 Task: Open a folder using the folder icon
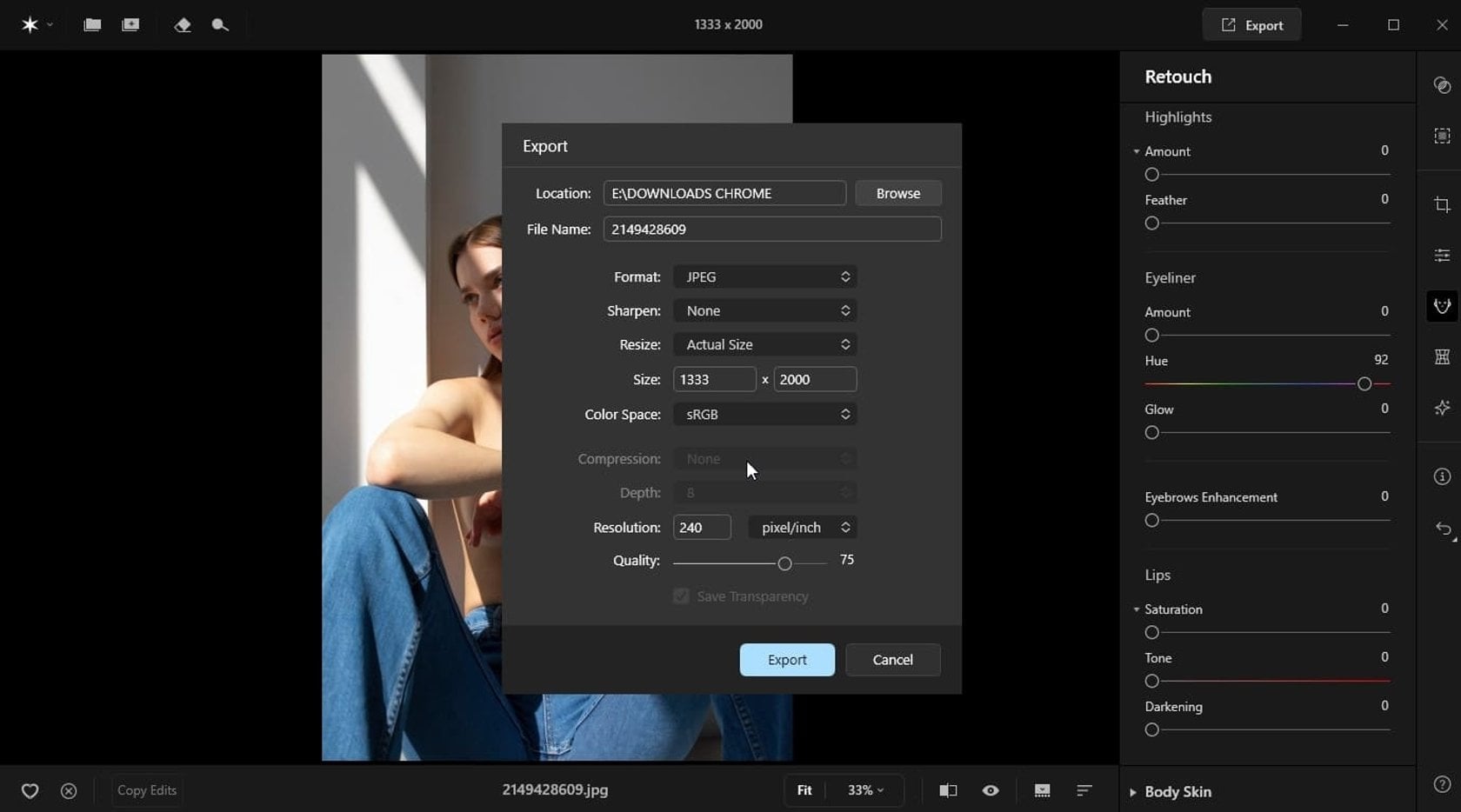click(91, 24)
